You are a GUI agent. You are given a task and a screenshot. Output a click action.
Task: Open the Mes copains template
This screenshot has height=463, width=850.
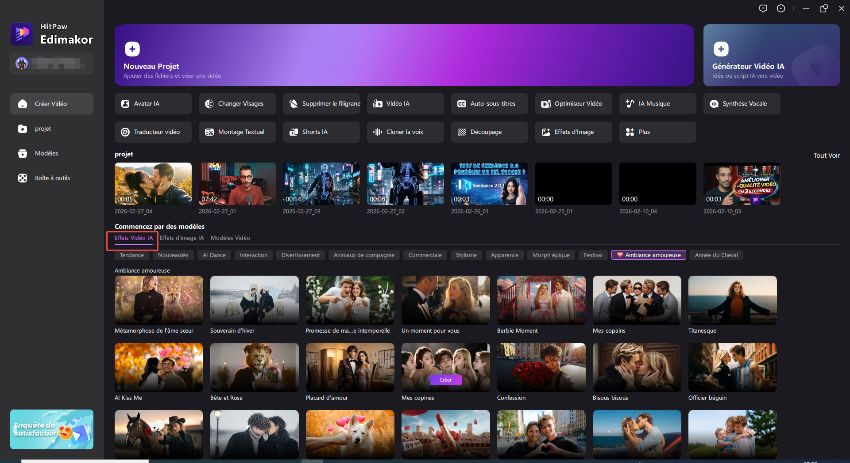637,300
